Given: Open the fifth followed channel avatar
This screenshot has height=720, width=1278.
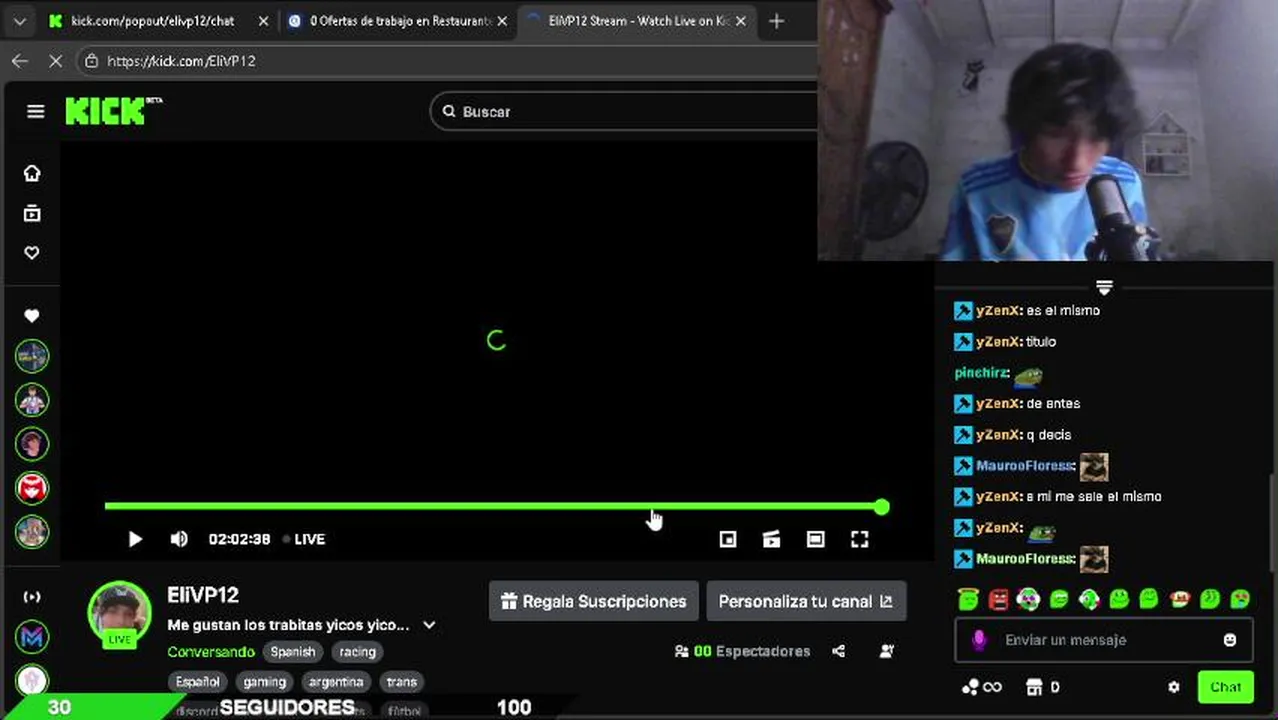Looking at the screenshot, I should coord(32,531).
